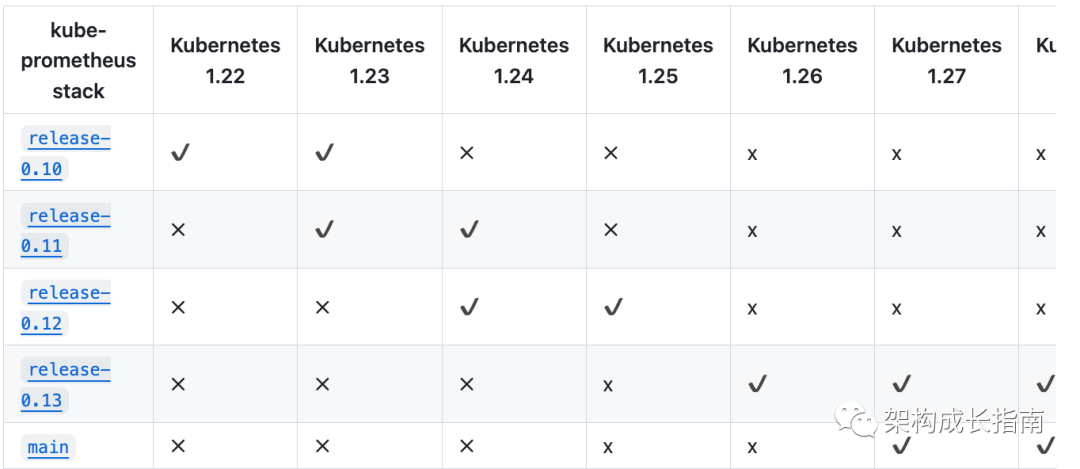Viewport: 1080px width, 469px height.
Task: Open the release-0.11 link
Action: (66, 230)
